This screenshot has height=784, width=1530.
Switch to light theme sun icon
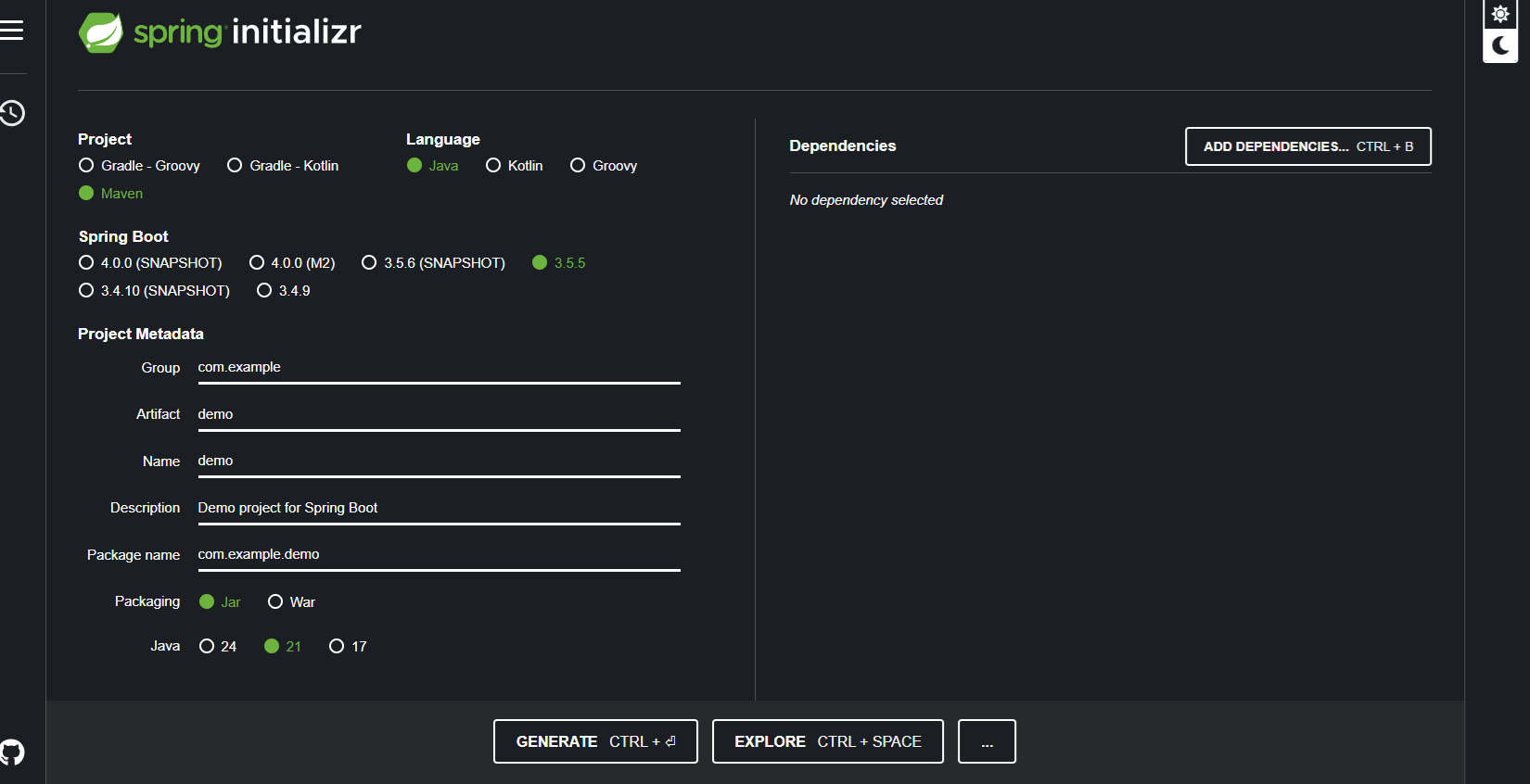pyautogui.click(x=1500, y=14)
